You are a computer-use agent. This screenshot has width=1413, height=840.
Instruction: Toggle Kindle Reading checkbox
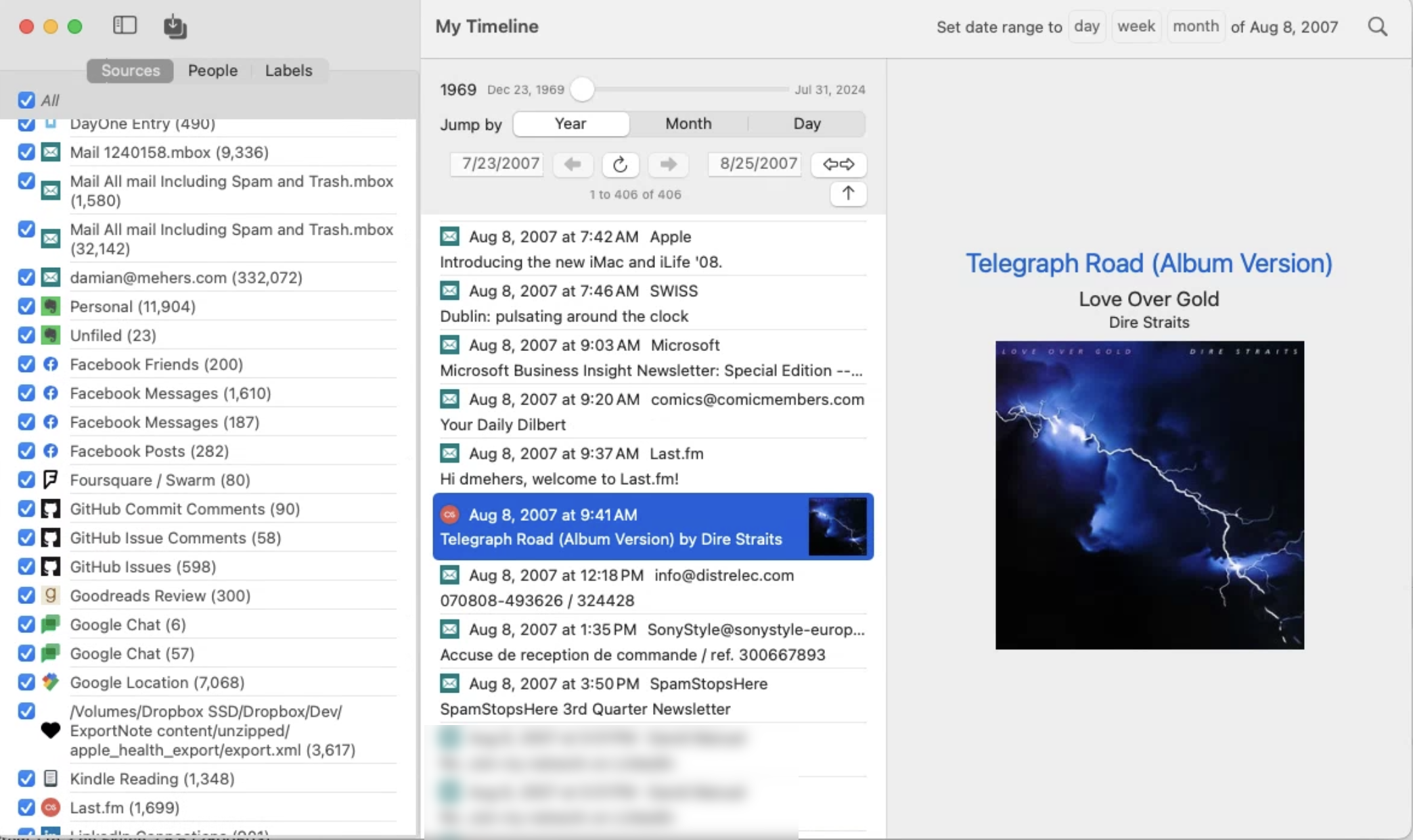pos(26,778)
